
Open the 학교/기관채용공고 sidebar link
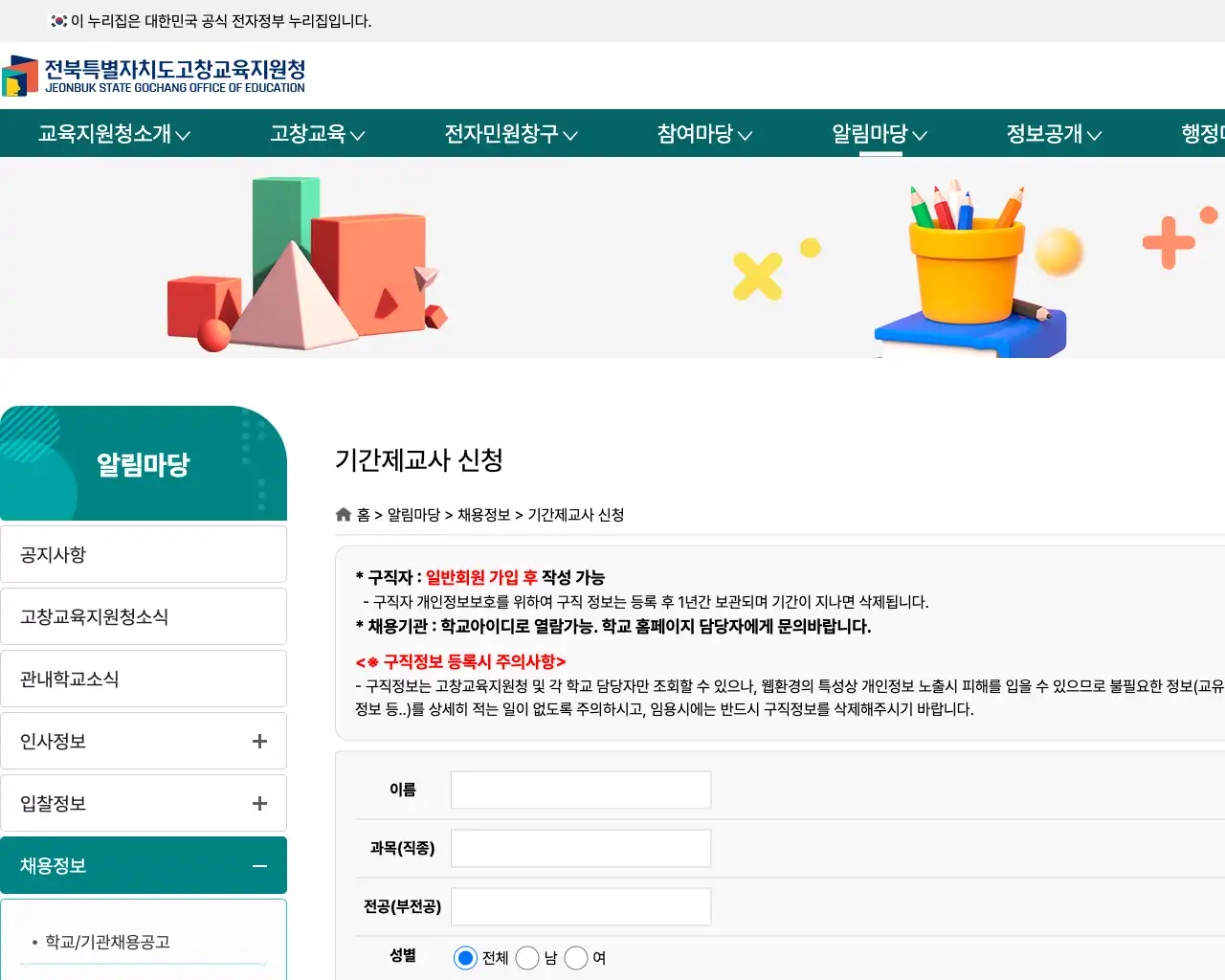(106, 942)
